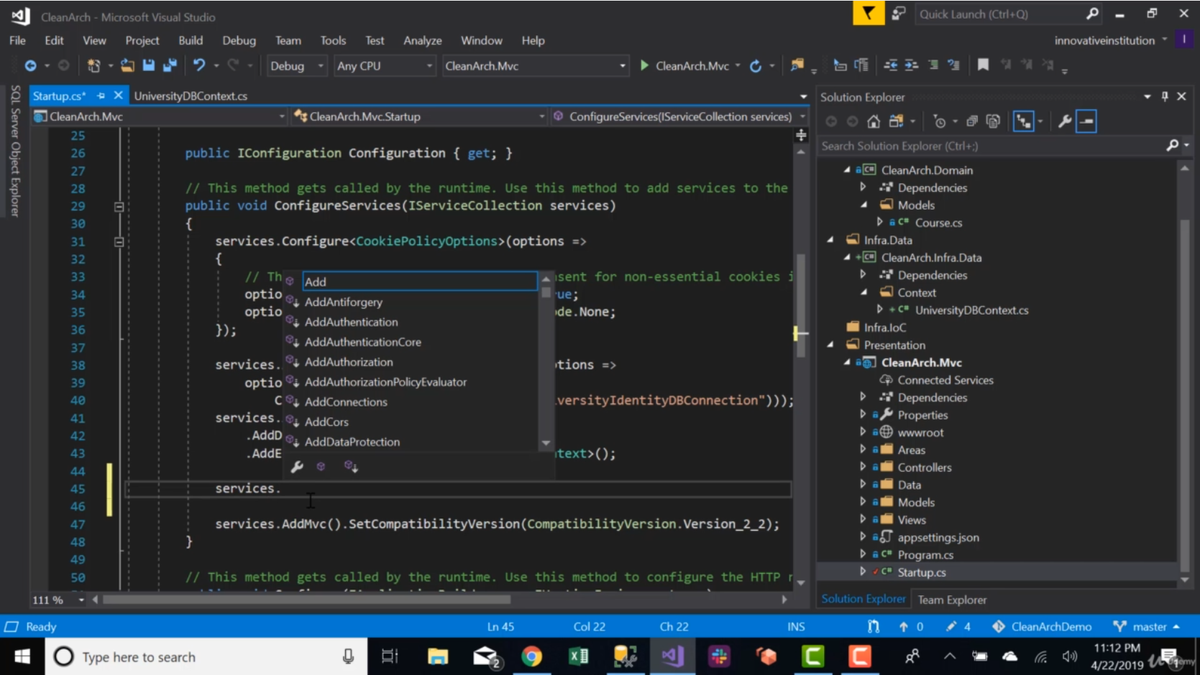The width and height of the screenshot is (1200, 675).
Task: Open the Debug configuration dropdown
Action: pos(296,66)
